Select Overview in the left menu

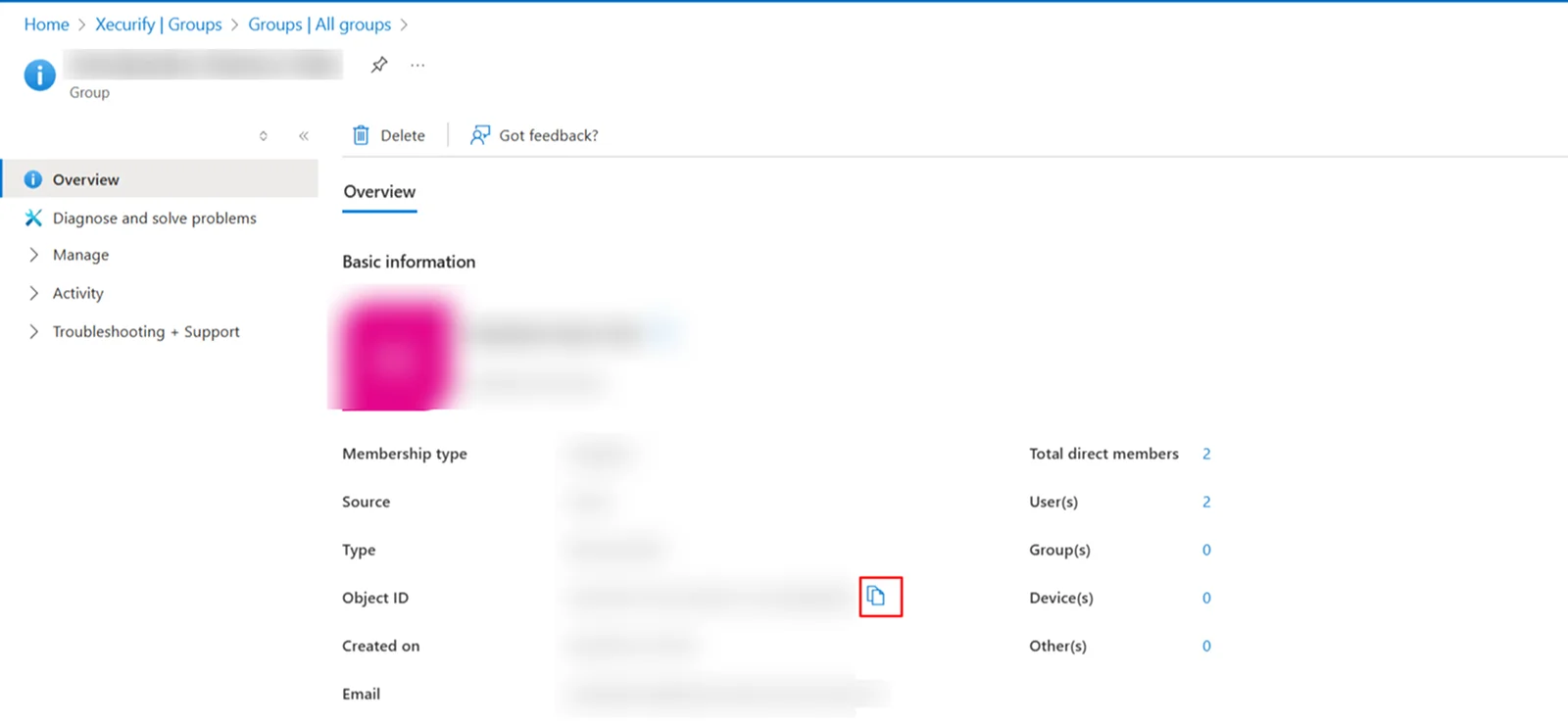[160, 179]
